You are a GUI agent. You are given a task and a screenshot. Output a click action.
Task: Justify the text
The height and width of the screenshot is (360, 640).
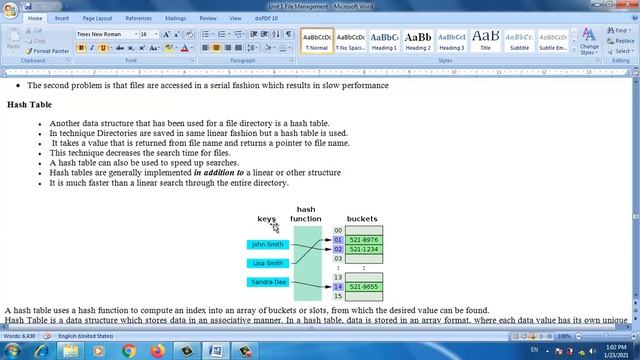pos(238,48)
